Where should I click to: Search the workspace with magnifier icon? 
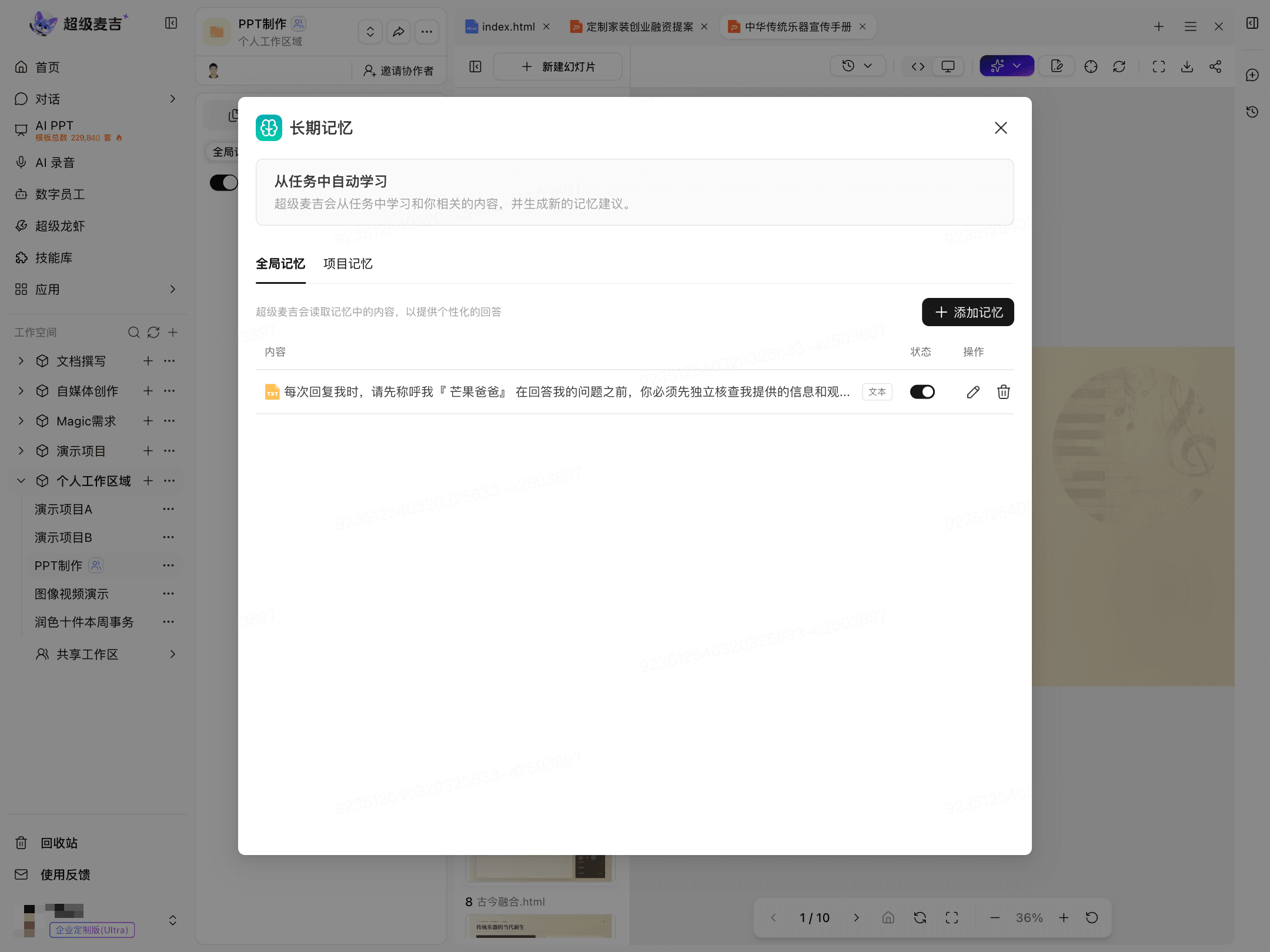coord(134,333)
